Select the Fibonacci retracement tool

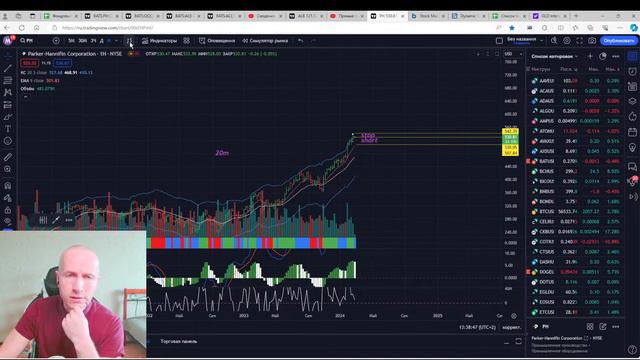[8, 80]
